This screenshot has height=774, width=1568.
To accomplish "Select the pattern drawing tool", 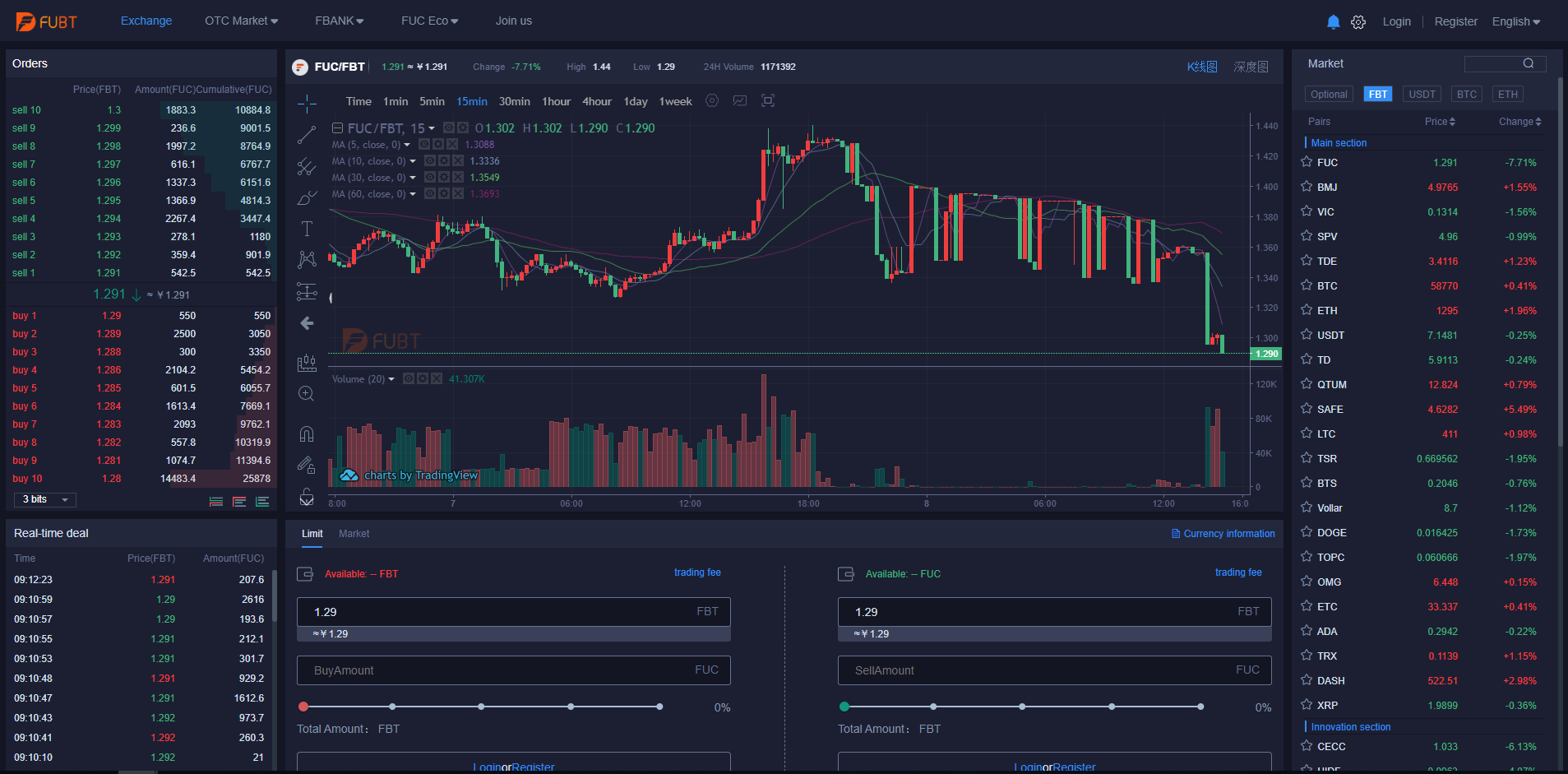I will coord(307,260).
